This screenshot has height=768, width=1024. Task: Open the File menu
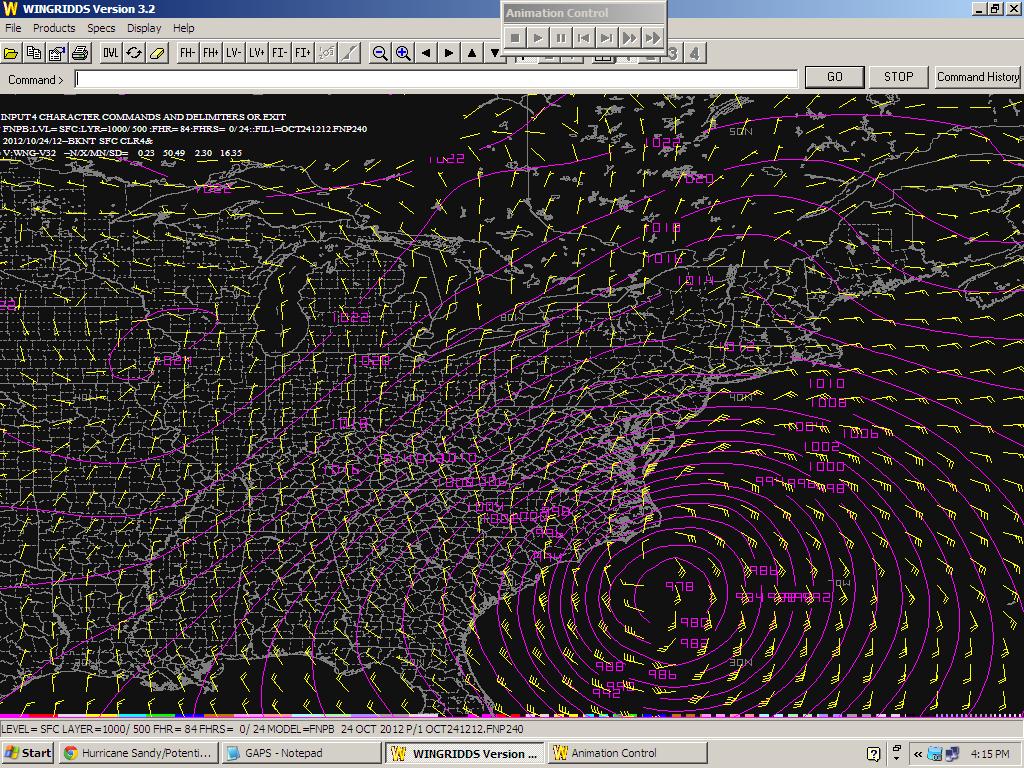[13, 28]
